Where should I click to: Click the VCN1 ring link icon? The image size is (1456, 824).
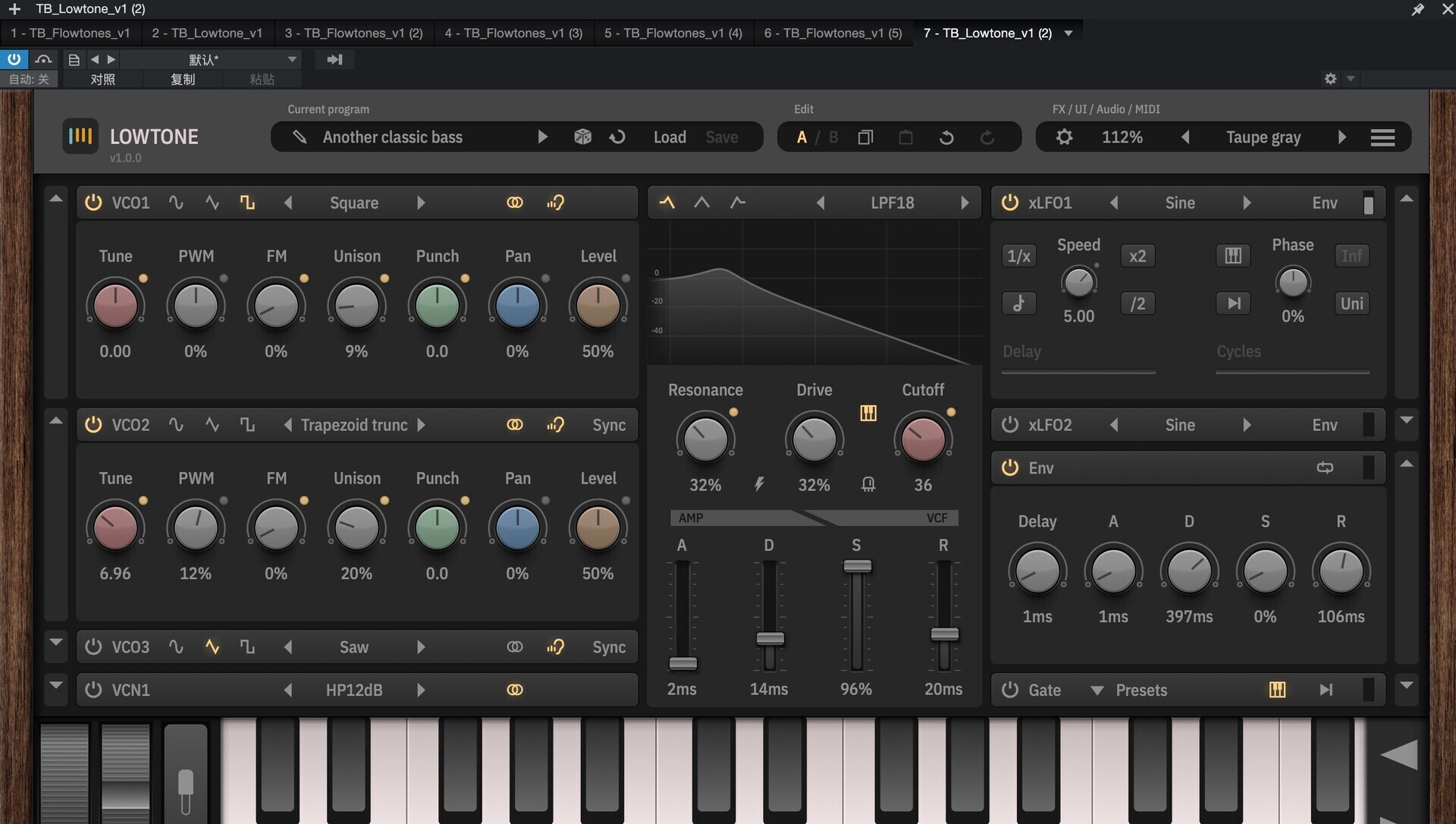coord(515,690)
